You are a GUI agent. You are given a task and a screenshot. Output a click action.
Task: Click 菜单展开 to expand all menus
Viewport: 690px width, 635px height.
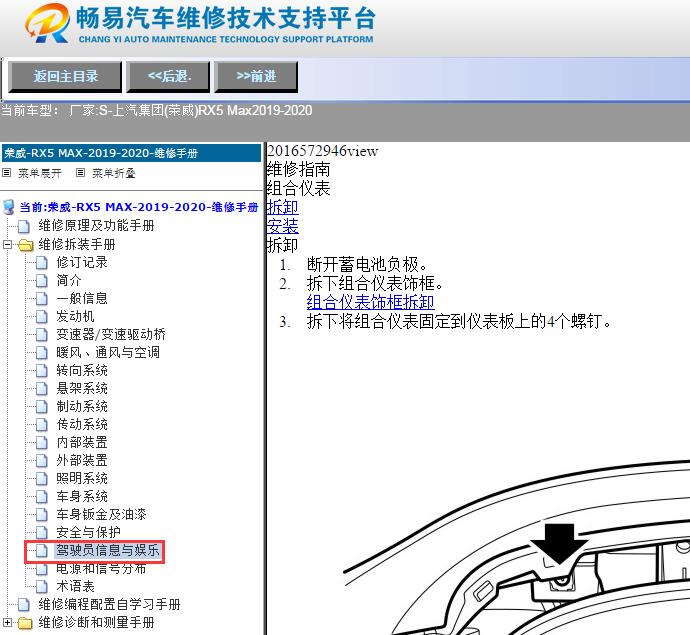40,173
